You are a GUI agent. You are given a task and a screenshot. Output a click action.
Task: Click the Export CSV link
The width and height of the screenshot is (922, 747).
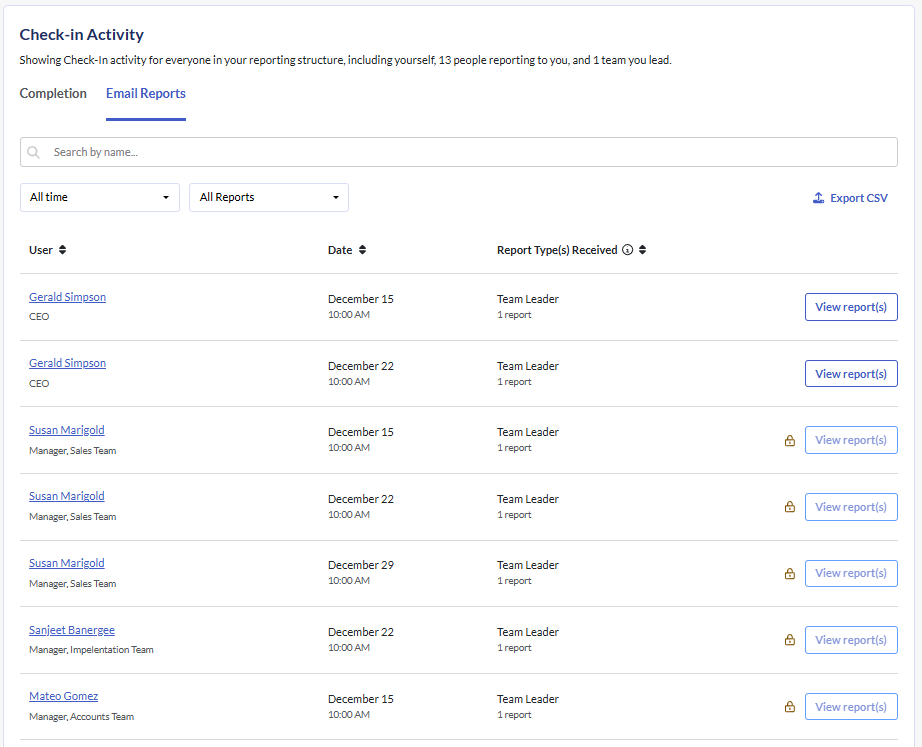(x=858, y=198)
